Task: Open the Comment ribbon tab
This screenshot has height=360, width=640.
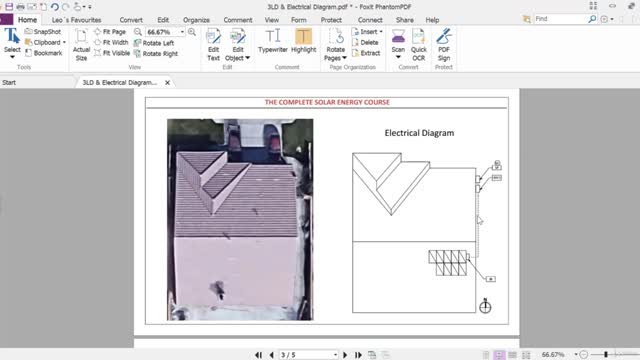Action: click(238, 20)
